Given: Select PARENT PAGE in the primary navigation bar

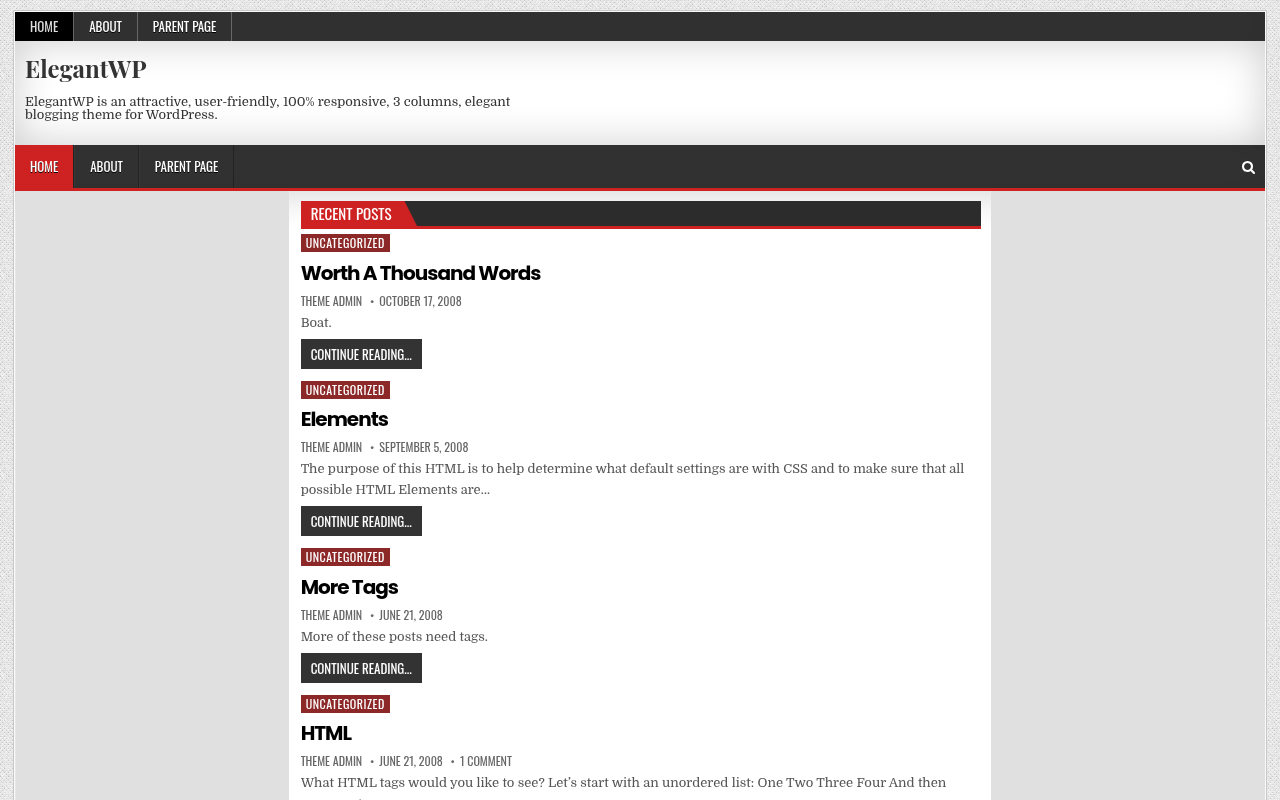Looking at the screenshot, I should [186, 167].
